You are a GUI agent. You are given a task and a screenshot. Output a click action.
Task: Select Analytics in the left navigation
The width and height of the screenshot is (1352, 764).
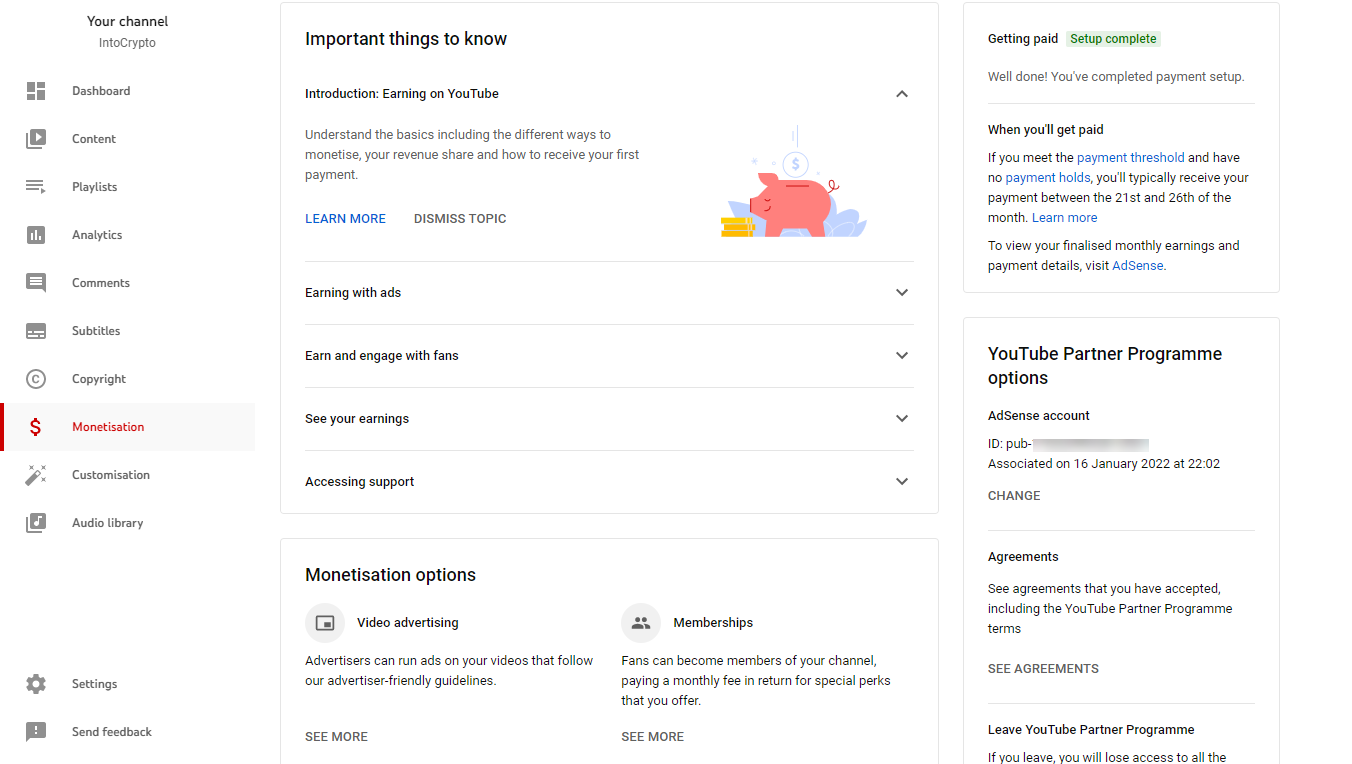coord(128,235)
